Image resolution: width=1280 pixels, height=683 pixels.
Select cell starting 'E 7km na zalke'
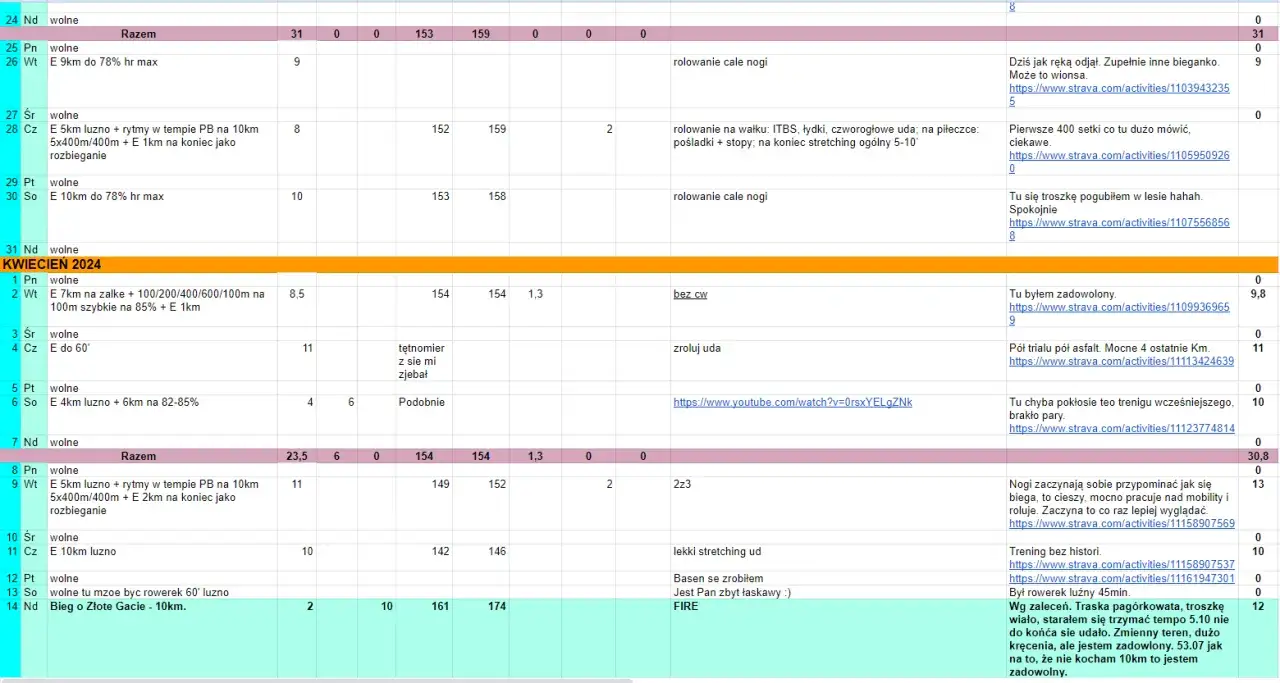pos(162,307)
